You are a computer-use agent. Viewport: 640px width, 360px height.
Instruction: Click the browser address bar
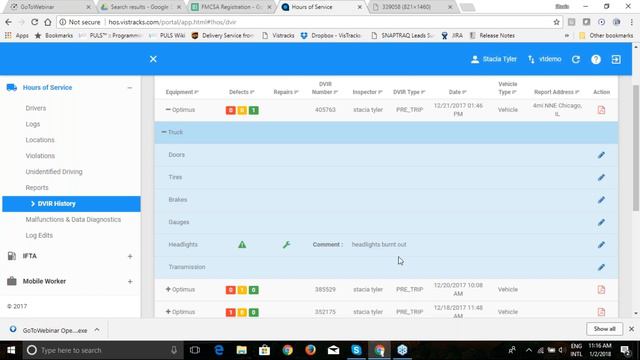[310, 22]
